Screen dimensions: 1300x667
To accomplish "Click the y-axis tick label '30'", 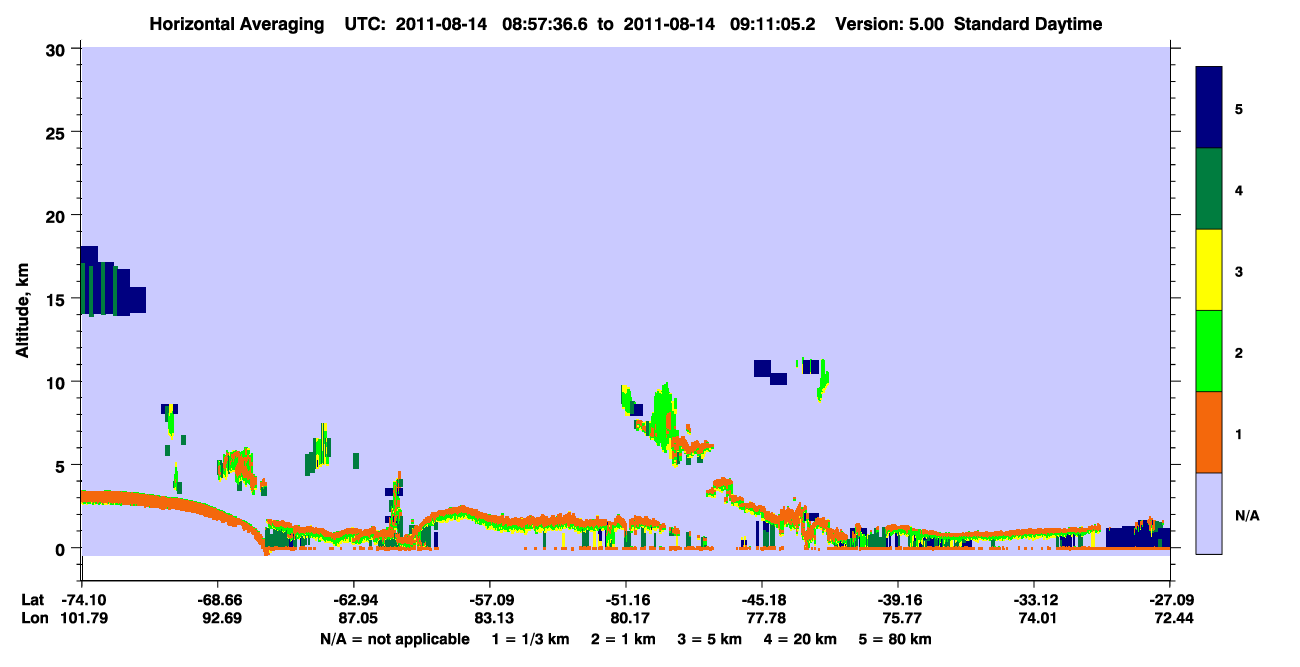I will pyautogui.click(x=58, y=49).
